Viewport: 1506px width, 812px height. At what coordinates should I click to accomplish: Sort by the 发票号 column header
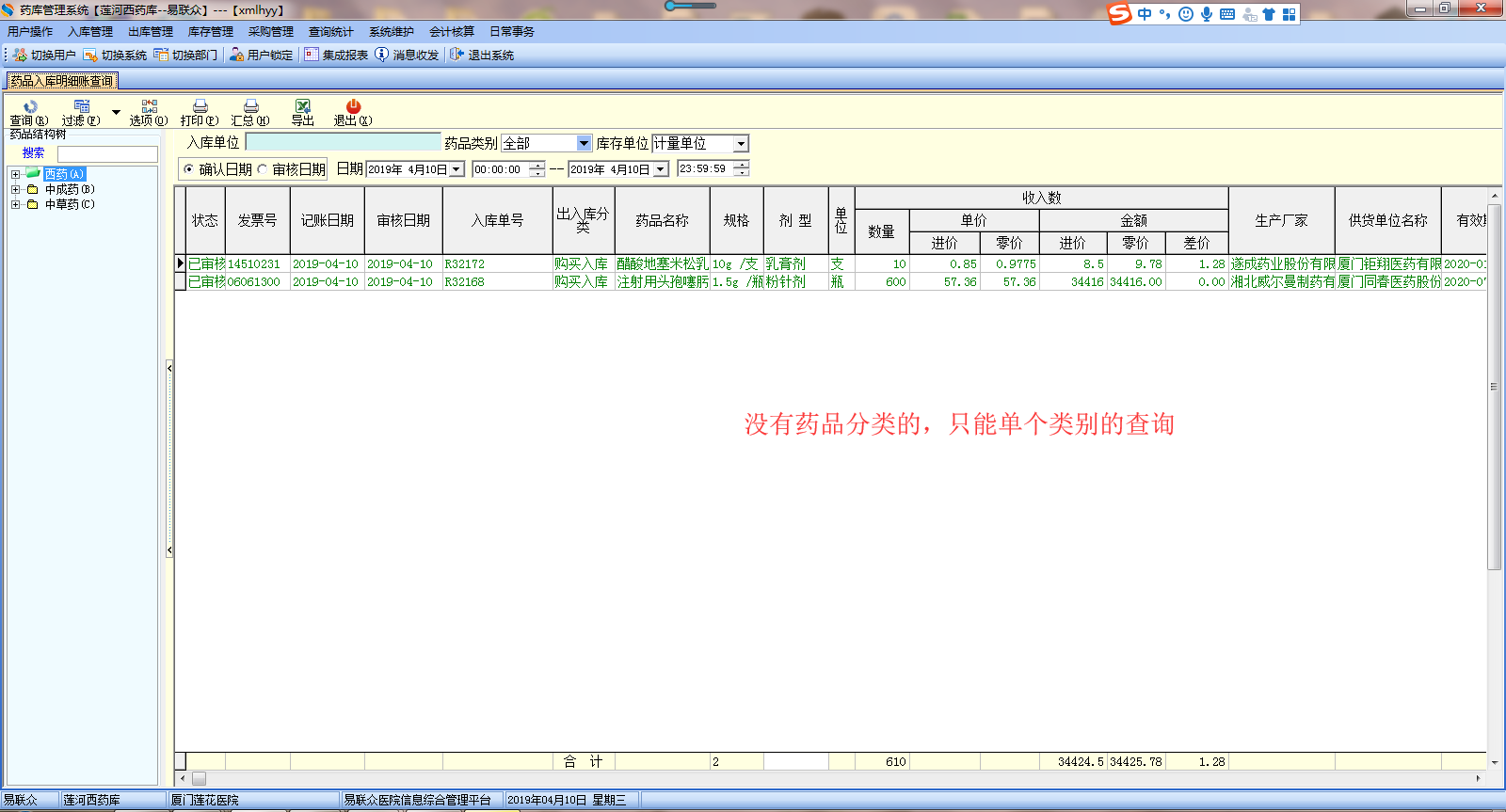[x=258, y=220]
